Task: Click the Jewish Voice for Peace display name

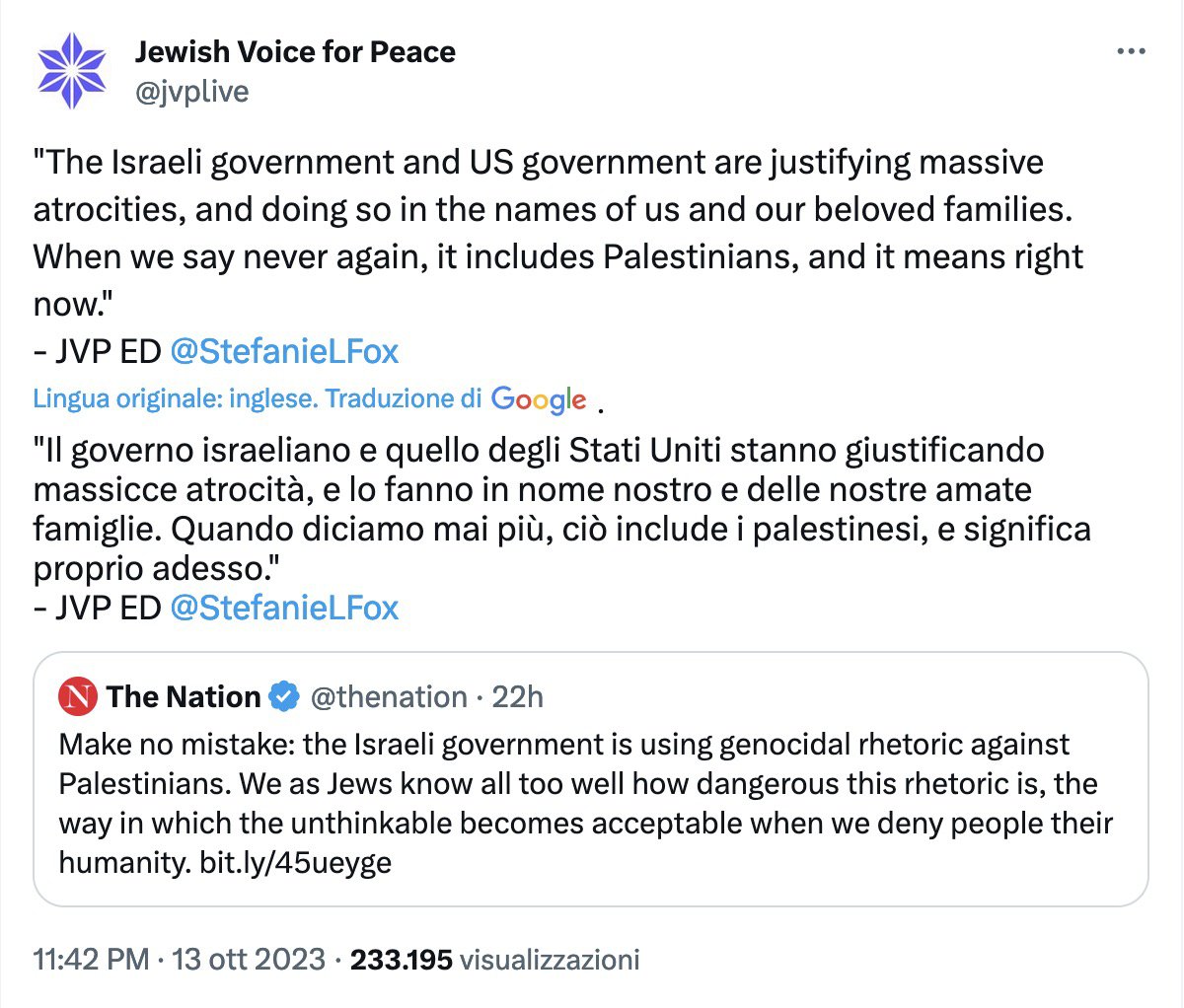Action: (x=295, y=51)
